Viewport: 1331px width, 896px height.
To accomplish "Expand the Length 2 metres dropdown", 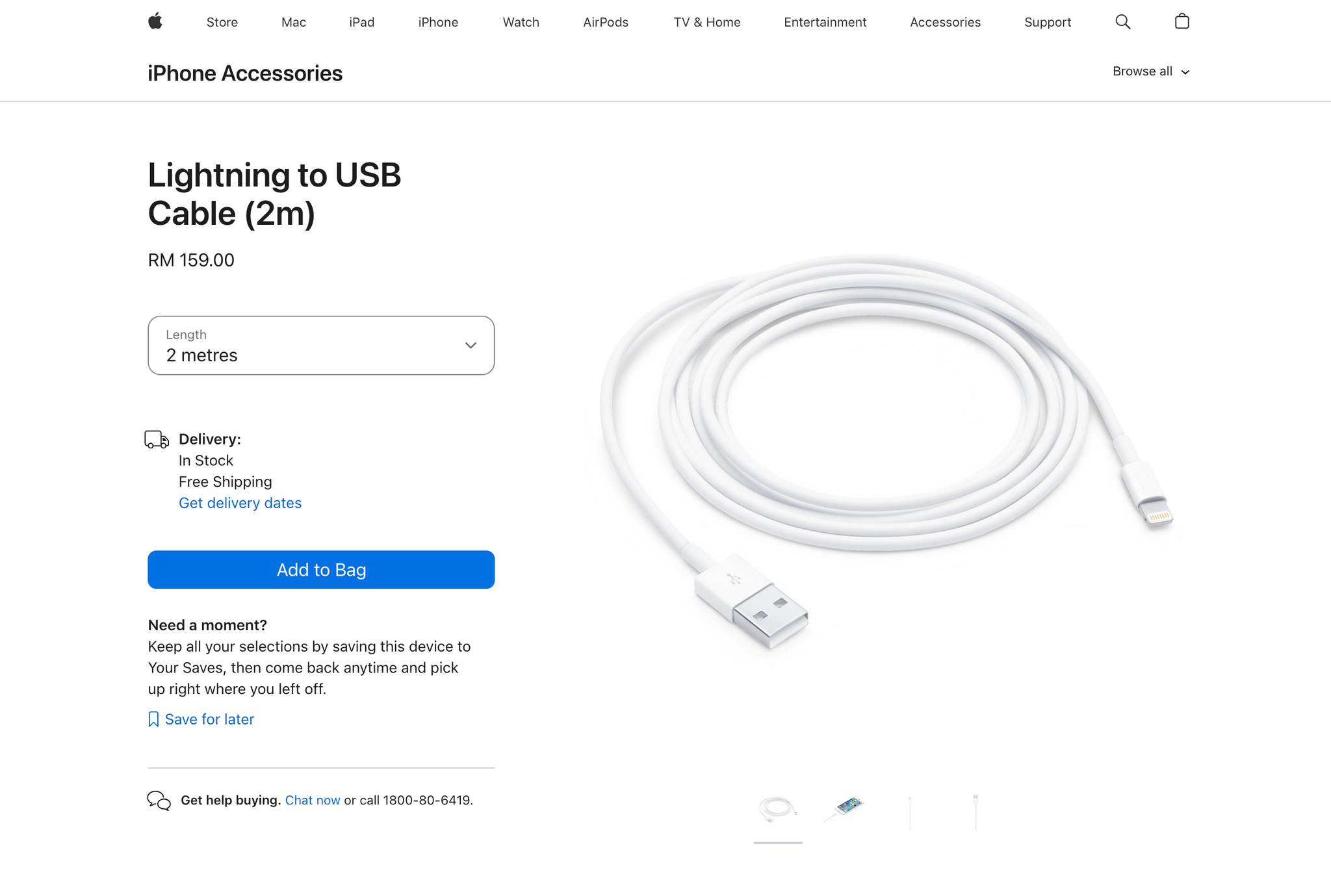I will pyautogui.click(x=321, y=346).
